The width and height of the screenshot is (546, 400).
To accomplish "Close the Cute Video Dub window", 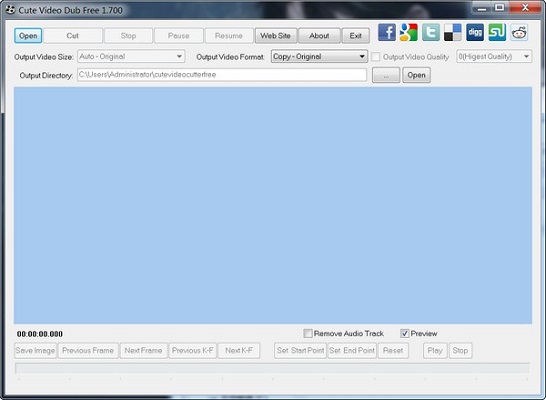I will [x=525, y=8].
